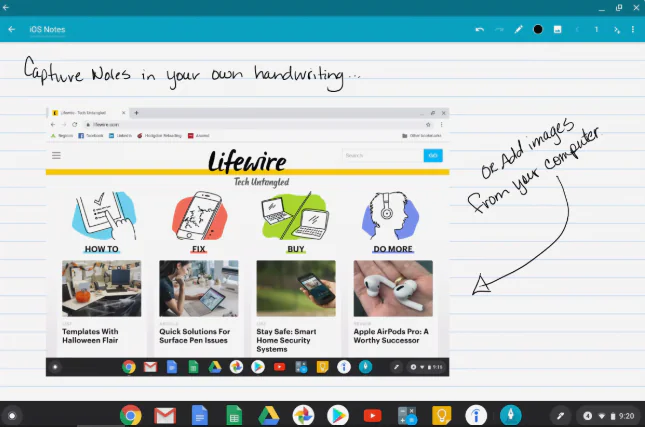Open YouTube from the bottom shelf
The height and width of the screenshot is (427, 645).
pyautogui.click(x=372, y=415)
